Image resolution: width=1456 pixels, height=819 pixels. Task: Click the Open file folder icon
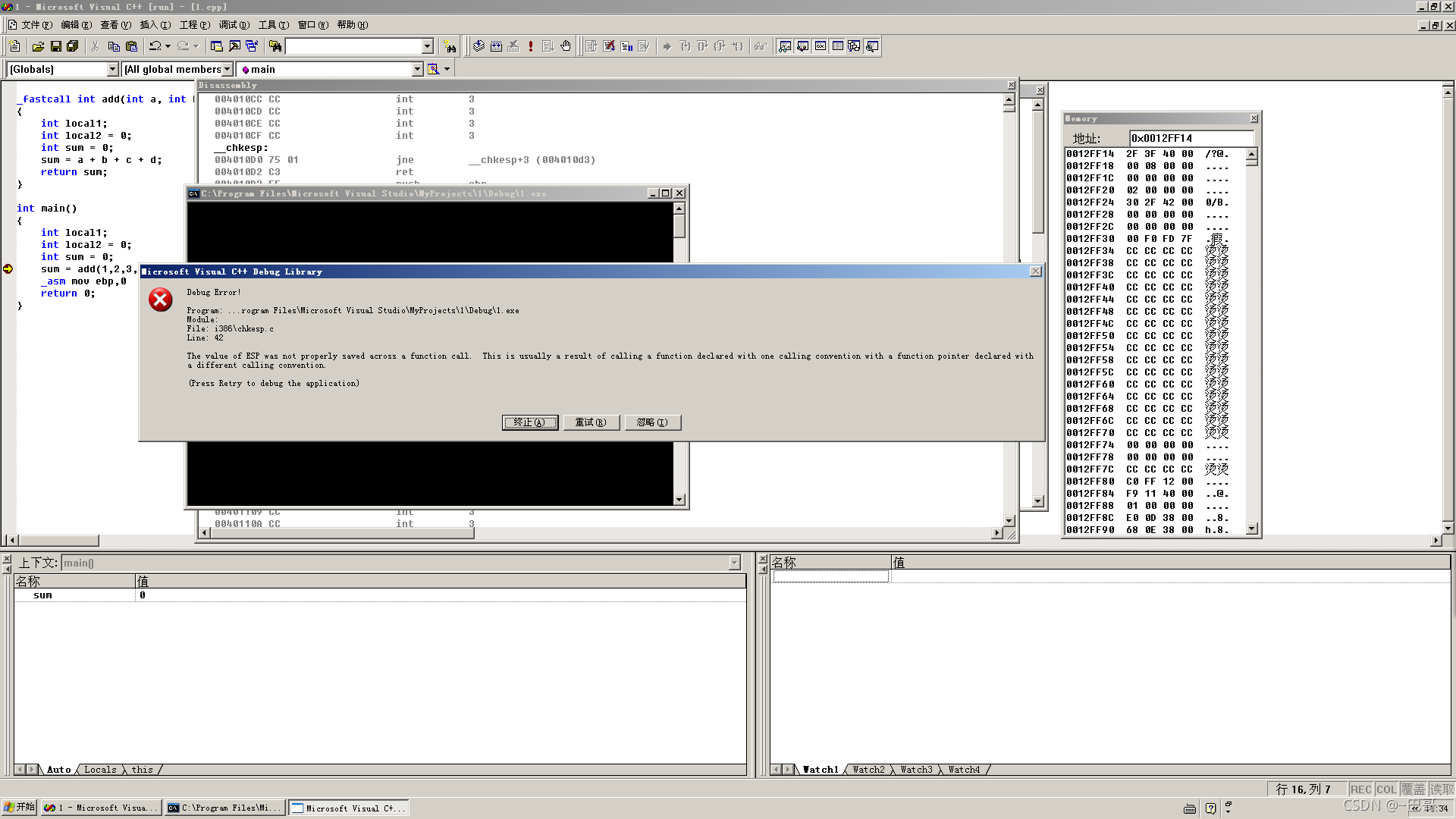click(38, 47)
